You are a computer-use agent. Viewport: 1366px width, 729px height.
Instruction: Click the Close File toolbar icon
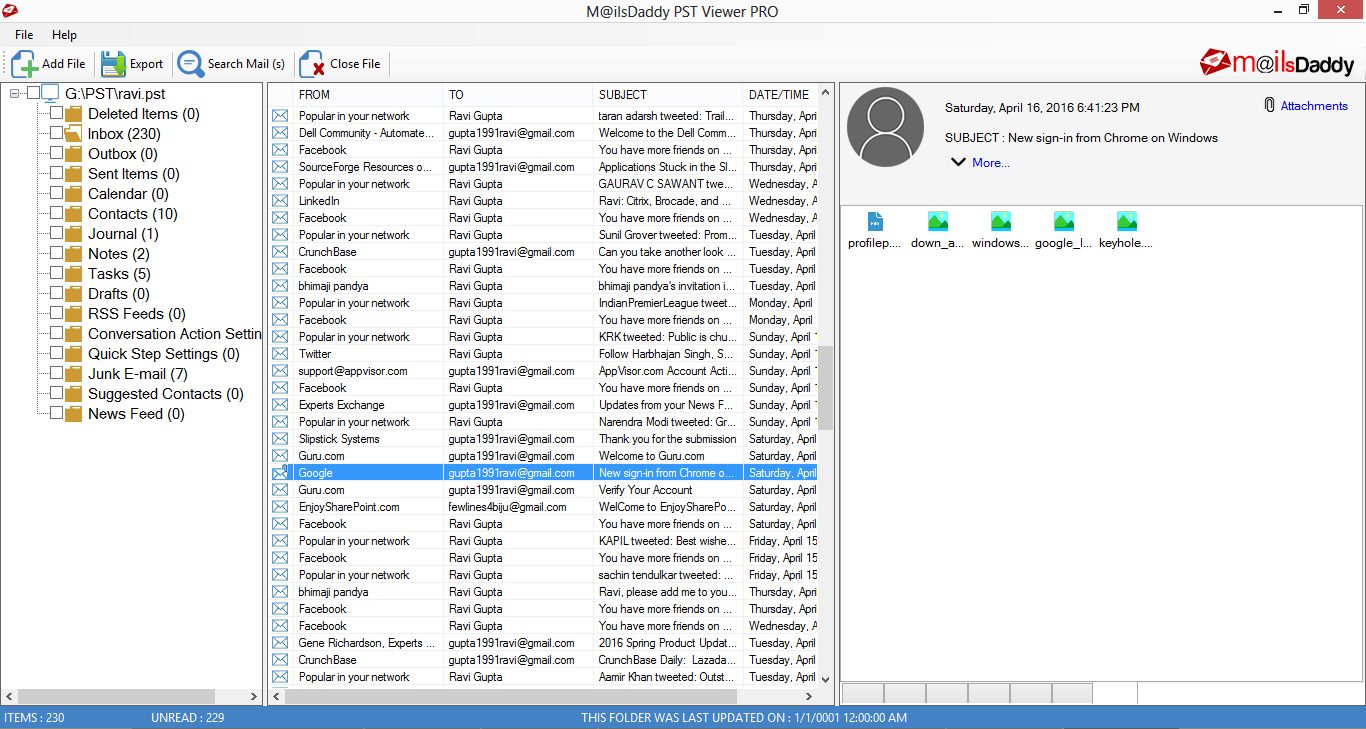pyautogui.click(x=312, y=64)
